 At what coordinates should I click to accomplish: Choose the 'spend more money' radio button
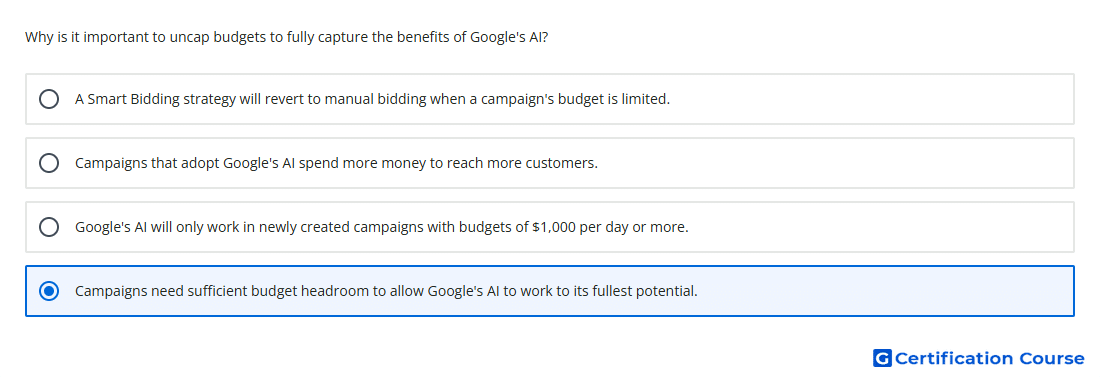[49, 163]
